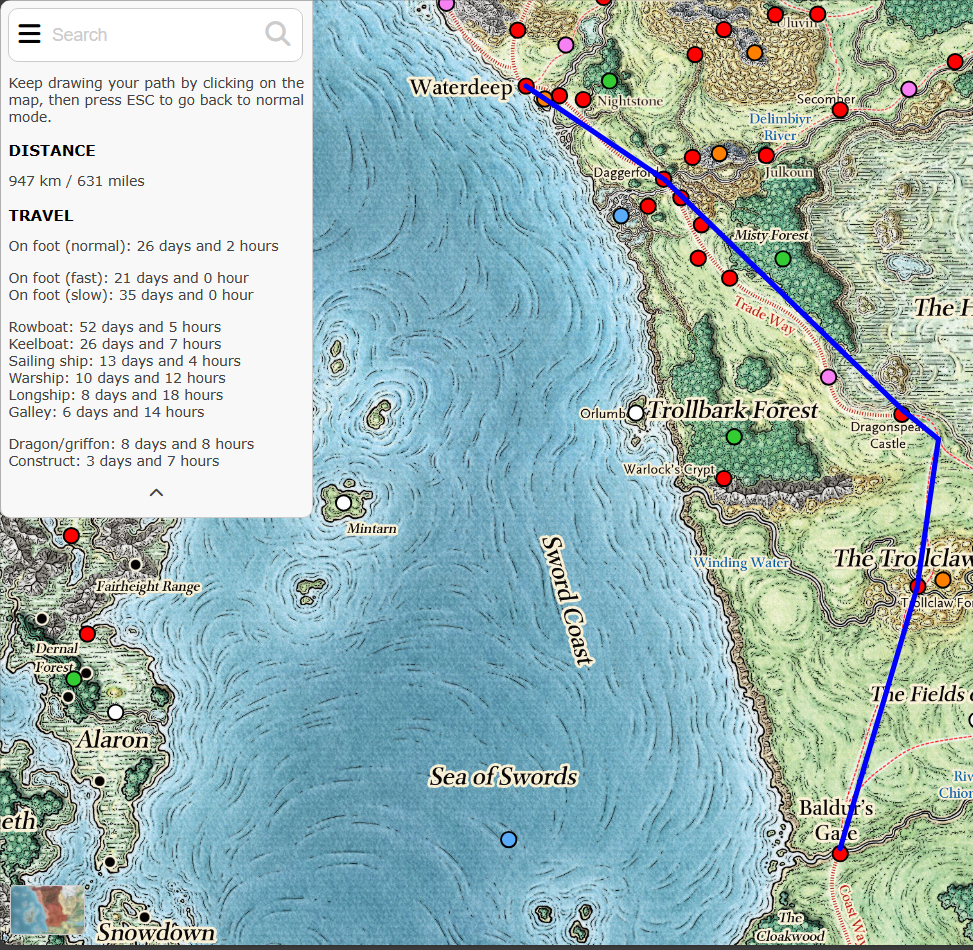Screen dimensions: 973x950
Task: Focus the Search input field
Action: (x=155, y=35)
